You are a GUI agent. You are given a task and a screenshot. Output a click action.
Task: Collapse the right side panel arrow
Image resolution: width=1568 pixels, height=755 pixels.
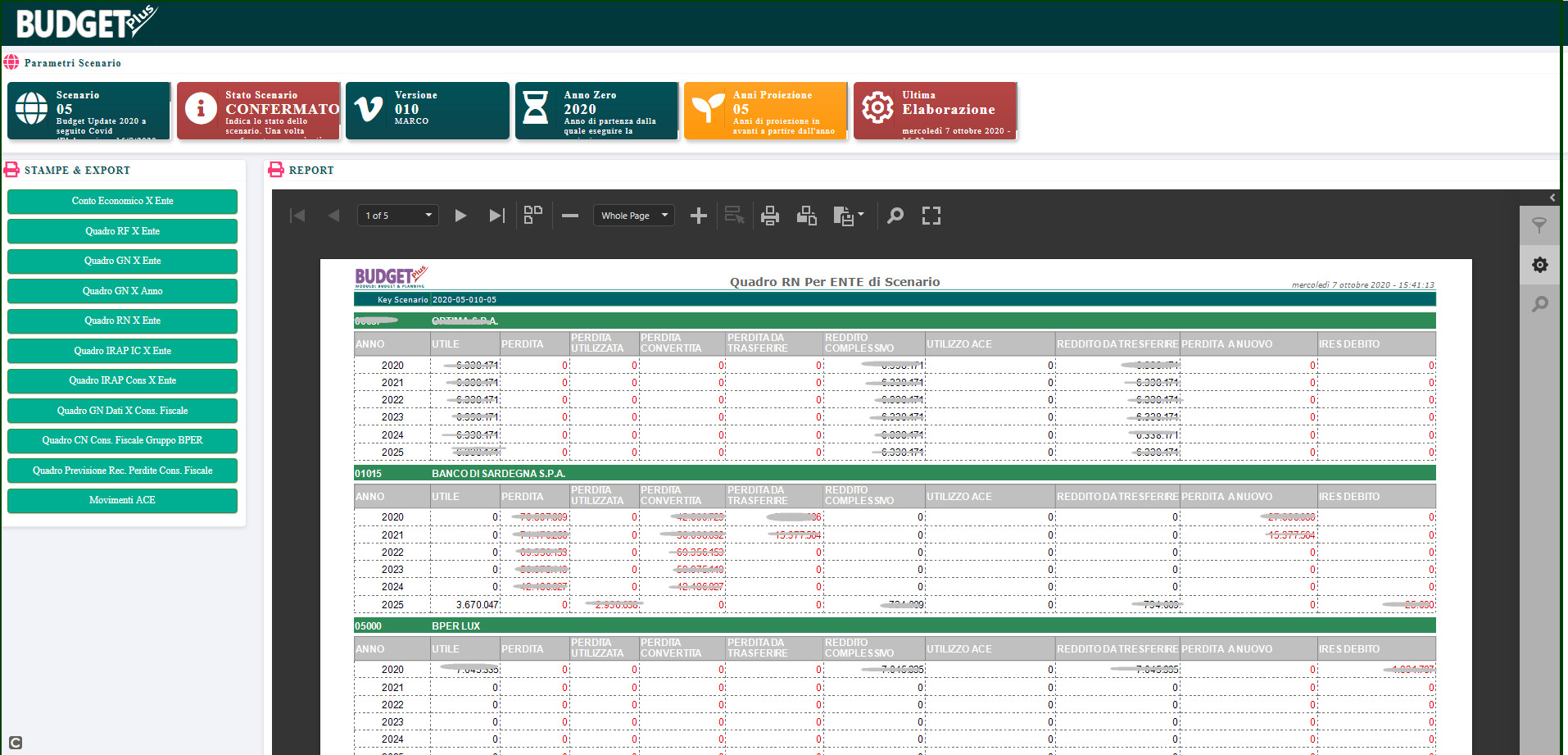(1552, 198)
